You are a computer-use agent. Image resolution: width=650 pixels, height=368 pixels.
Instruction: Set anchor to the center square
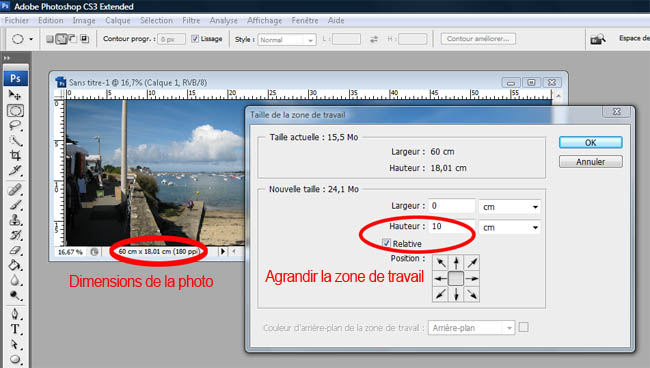click(x=456, y=278)
